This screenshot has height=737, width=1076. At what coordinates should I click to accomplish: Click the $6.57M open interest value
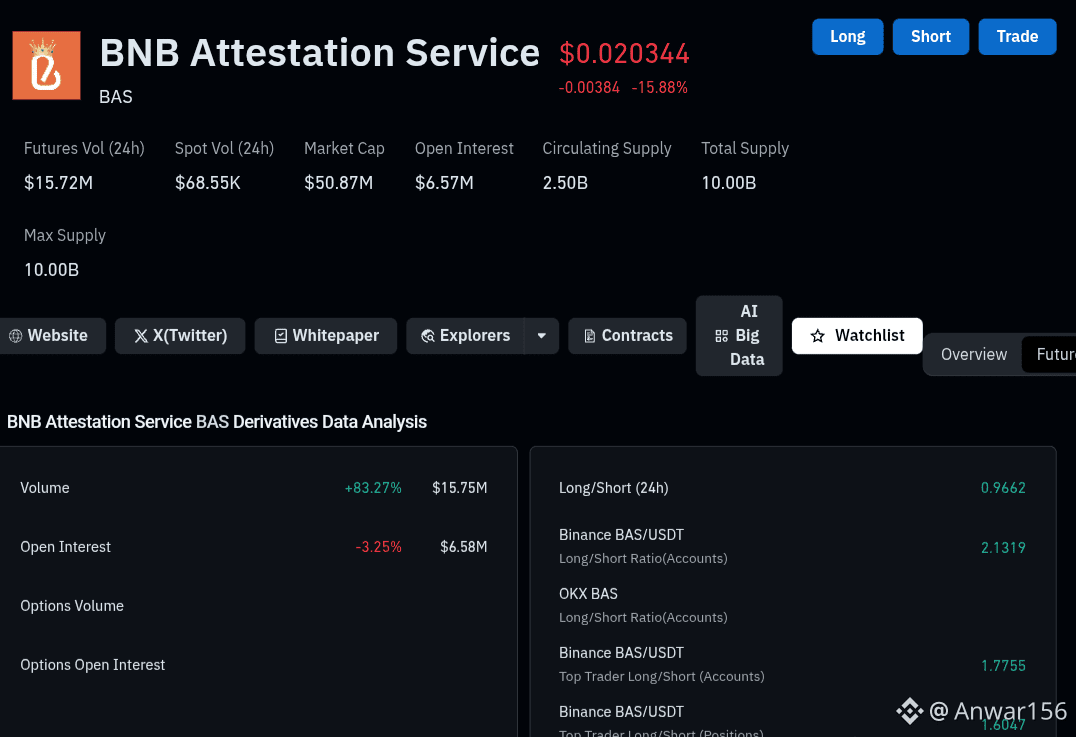coord(444,183)
